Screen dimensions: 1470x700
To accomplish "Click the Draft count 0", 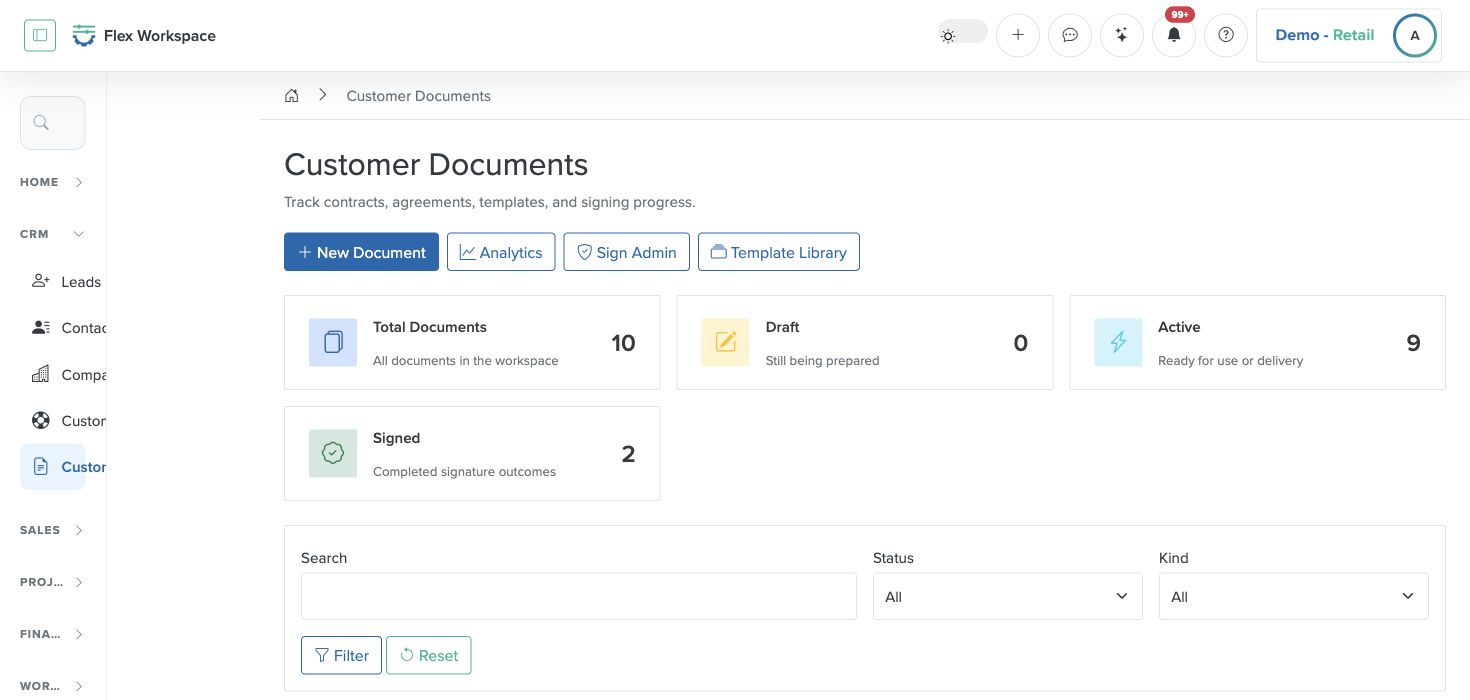I will point(1020,343).
